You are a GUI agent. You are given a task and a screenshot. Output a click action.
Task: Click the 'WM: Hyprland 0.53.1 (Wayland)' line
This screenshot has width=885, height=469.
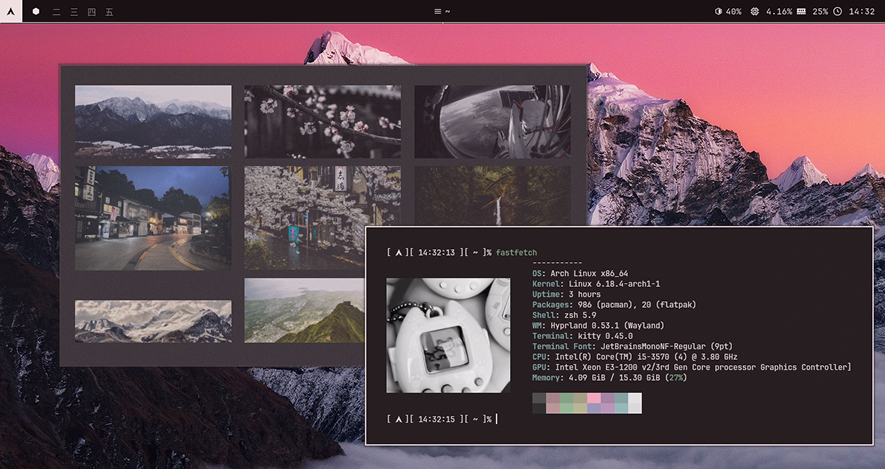point(598,326)
